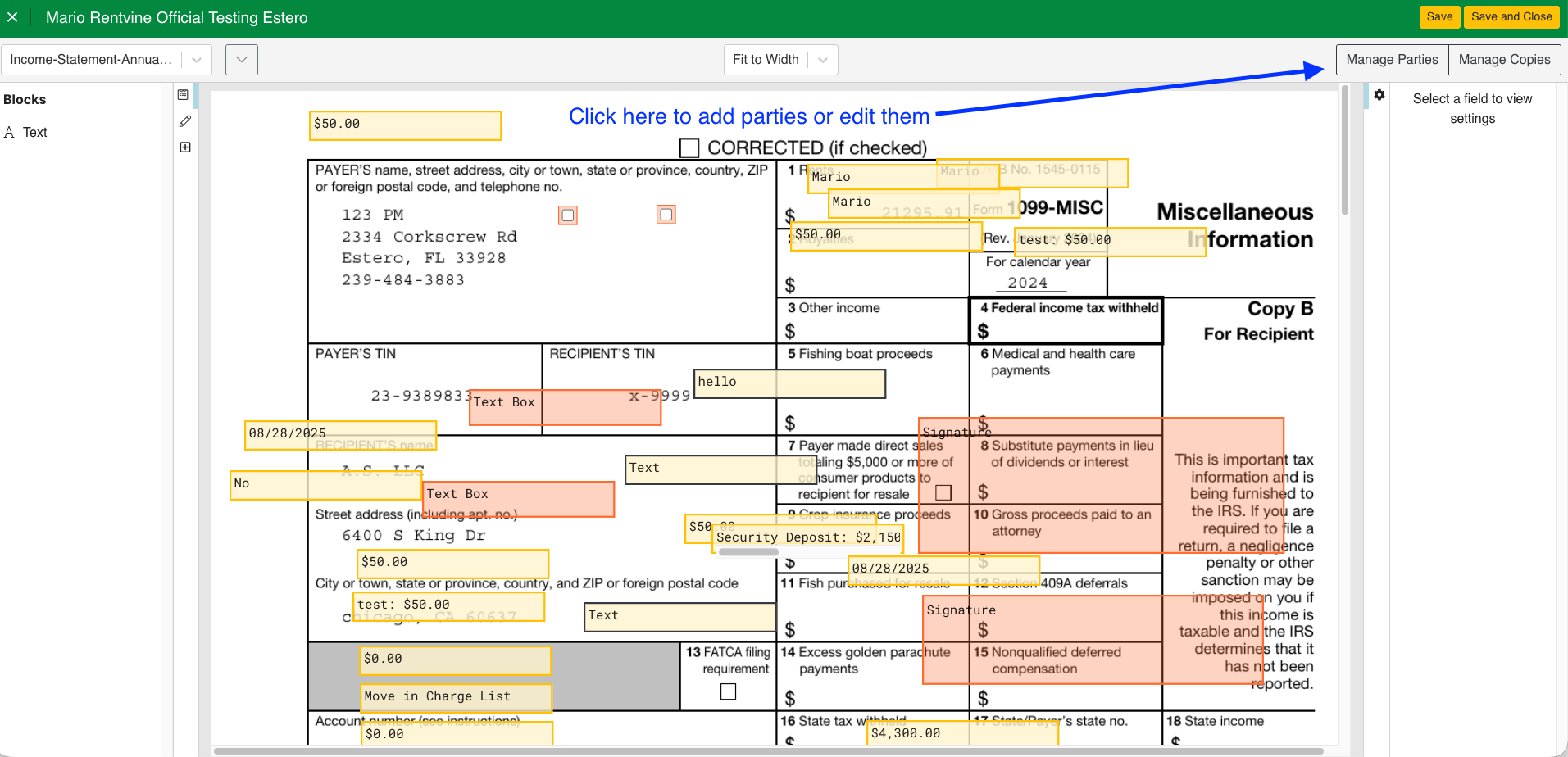Click the vertical scrollbar of the document
Image resolution: width=1568 pixels, height=757 pixels.
[x=1344, y=152]
